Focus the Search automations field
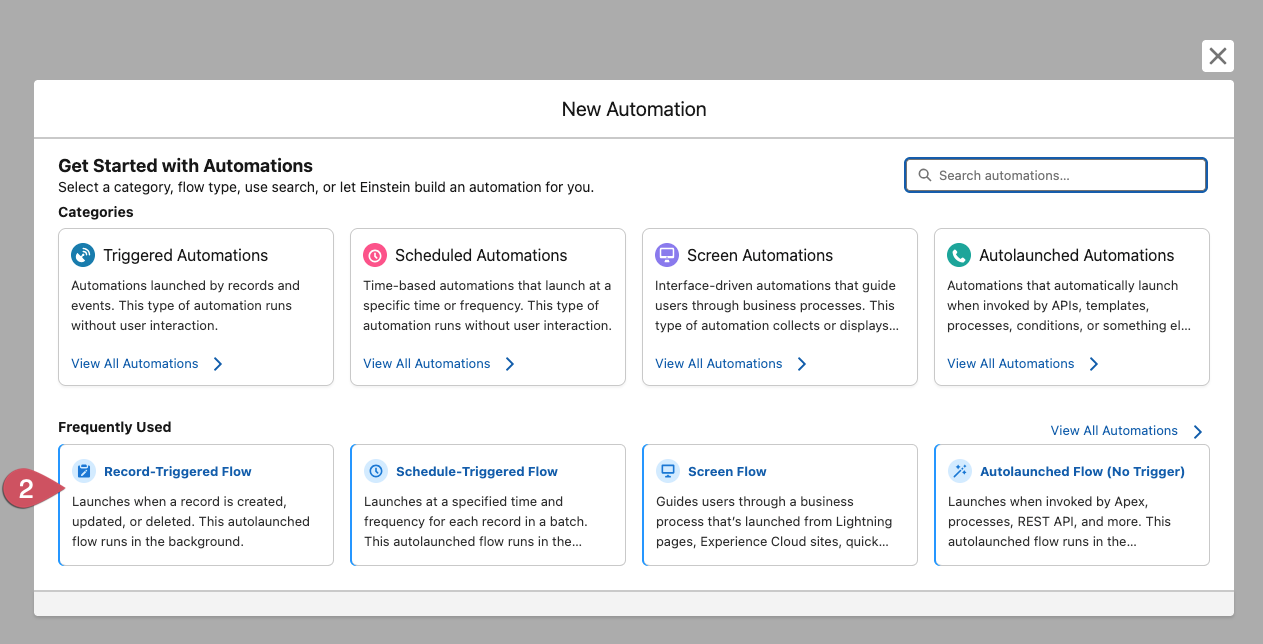The width and height of the screenshot is (1263, 644). [1056, 175]
